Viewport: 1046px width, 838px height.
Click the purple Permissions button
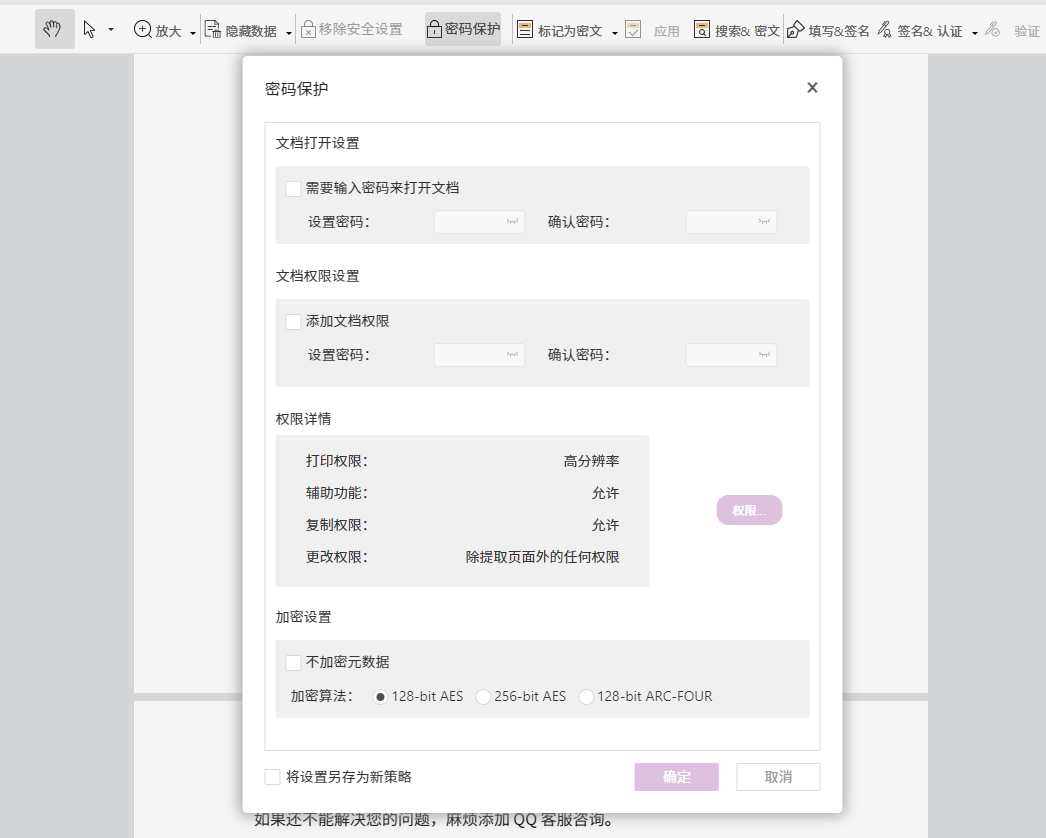pos(749,510)
